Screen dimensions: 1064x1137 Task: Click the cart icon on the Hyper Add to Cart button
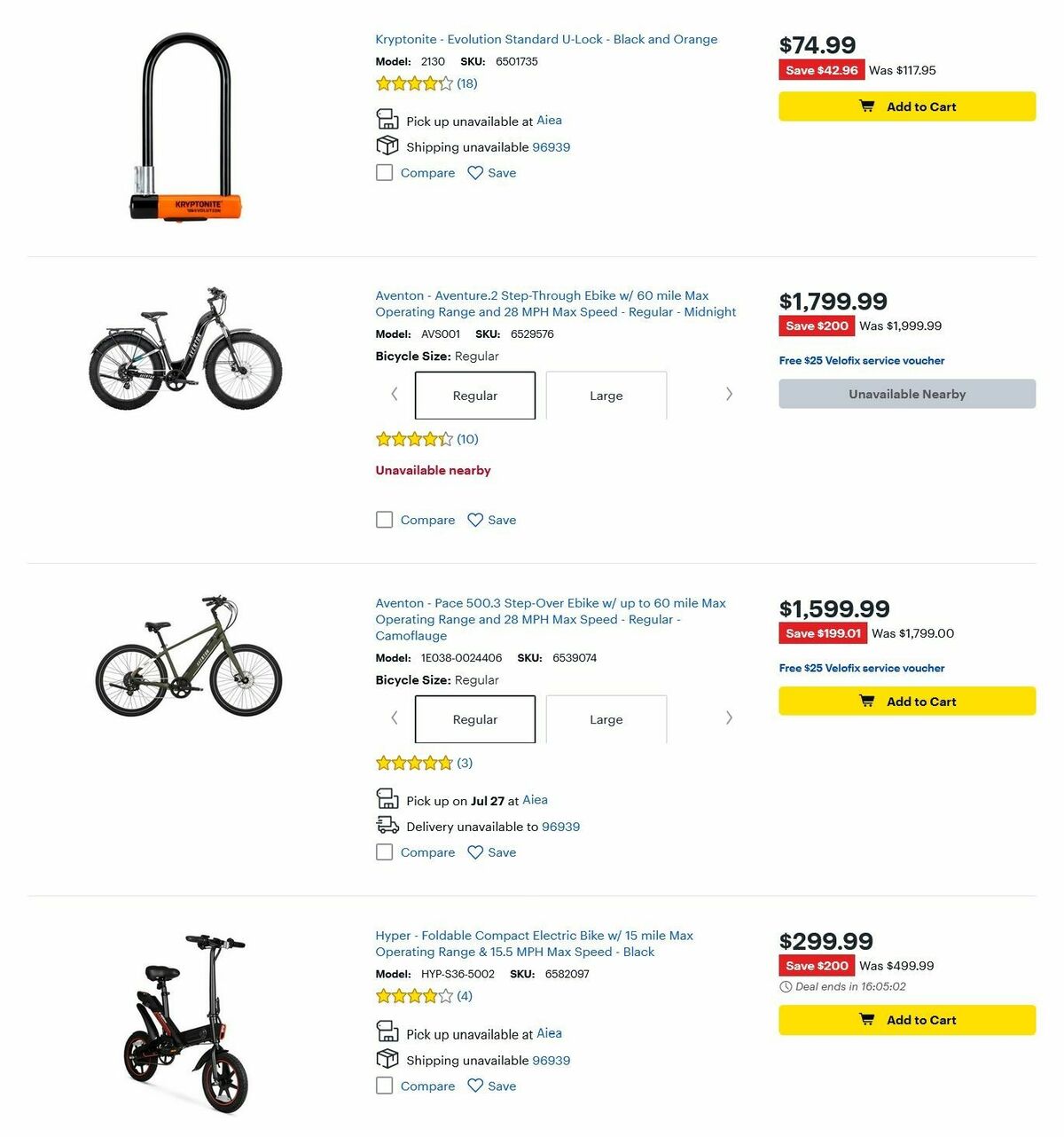pos(866,1020)
